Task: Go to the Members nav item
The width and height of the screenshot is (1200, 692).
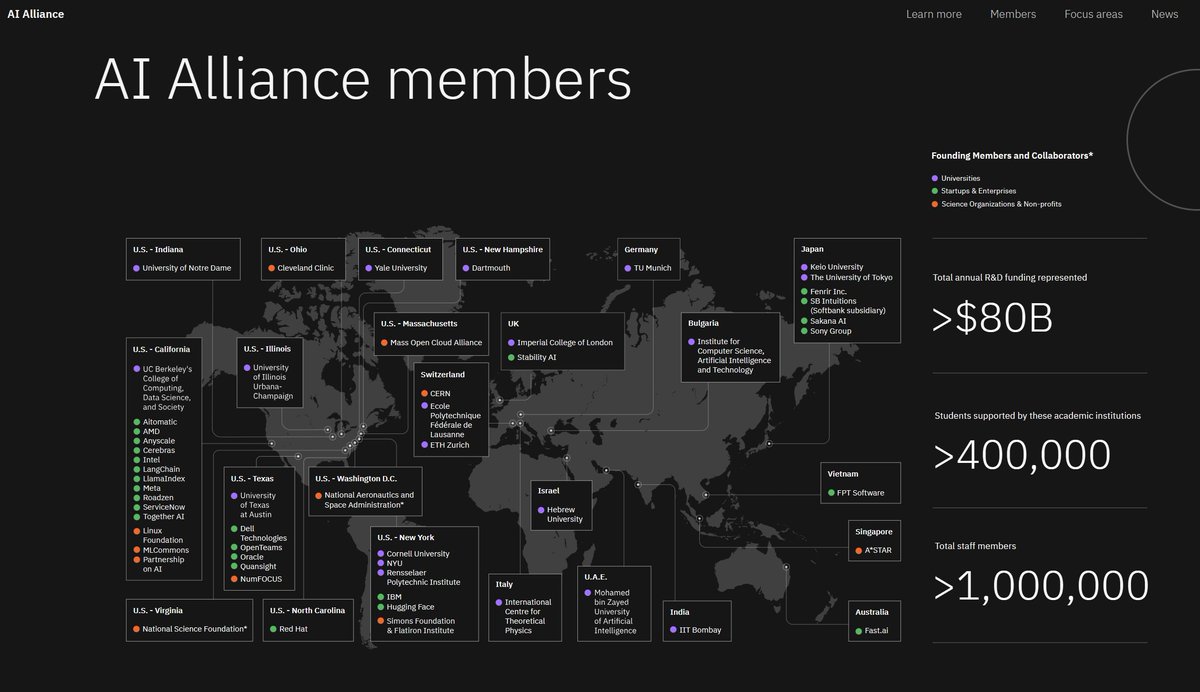Action: (x=1013, y=14)
